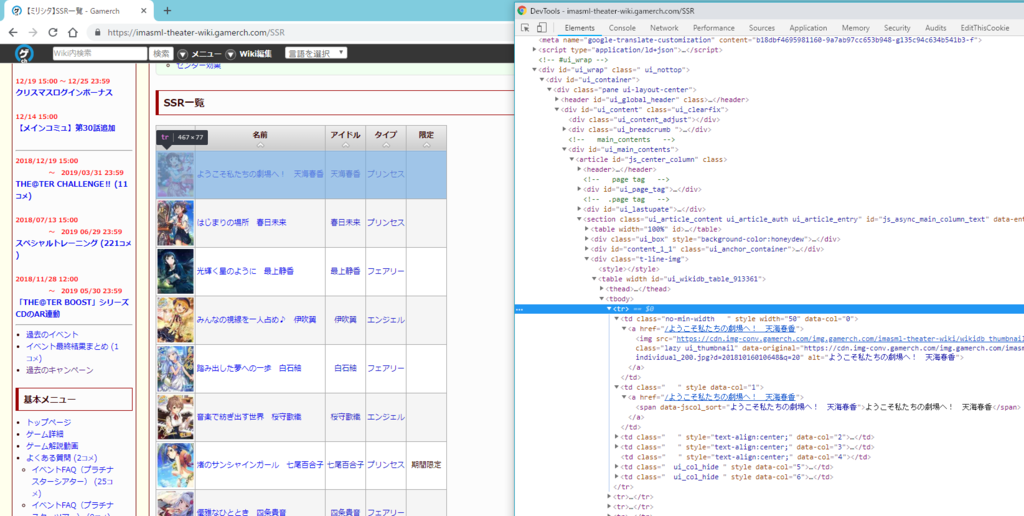The height and width of the screenshot is (516, 1024).
Task: Click the Gamerch logo in the wiki header
Action: (26, 54)
